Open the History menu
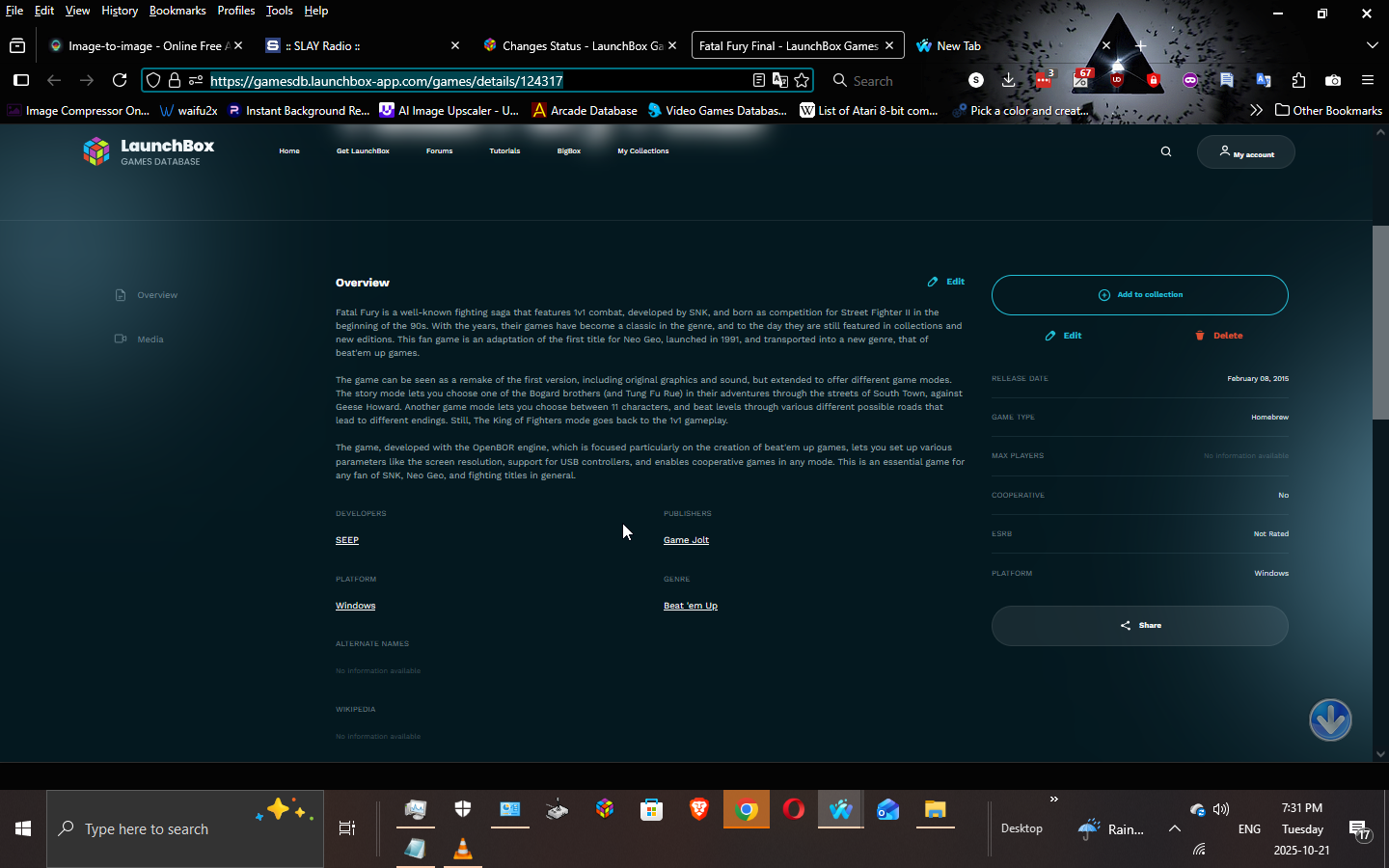 (120, 11)
